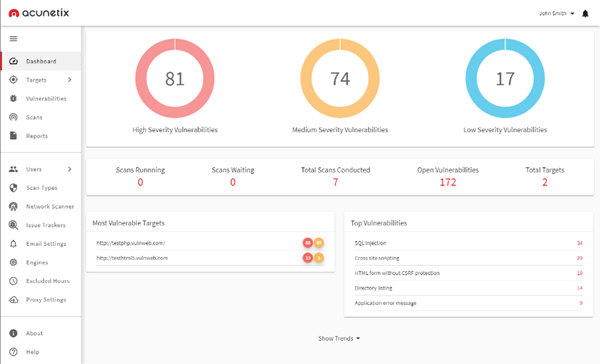Click the Scans radar icon
The image size is (600, 364).
pyautogui.click(x=13, y=117)
